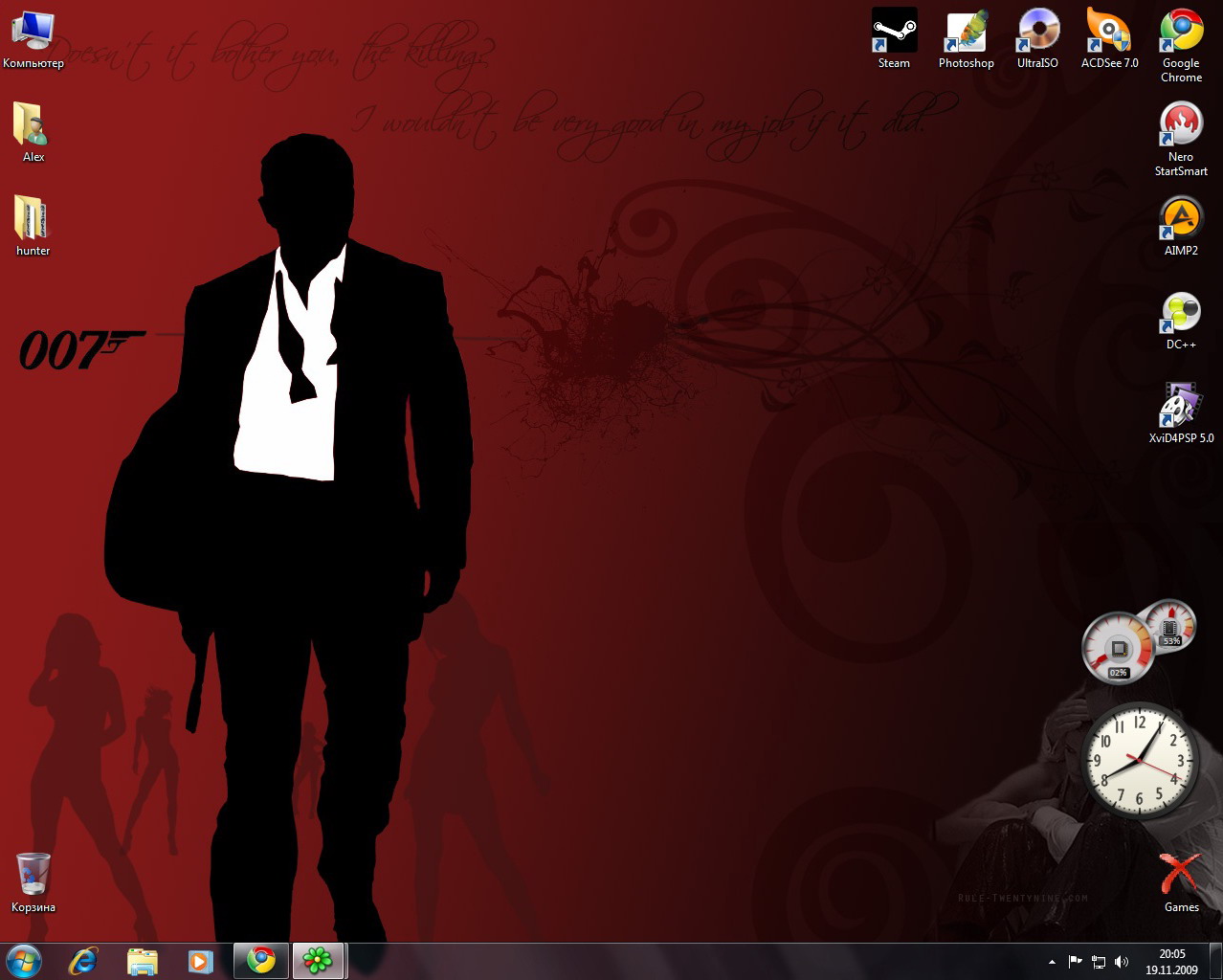This screenshot has width=1223, height=980.
Task: Click the RAM meter gadget dial
Action: 1170,625
